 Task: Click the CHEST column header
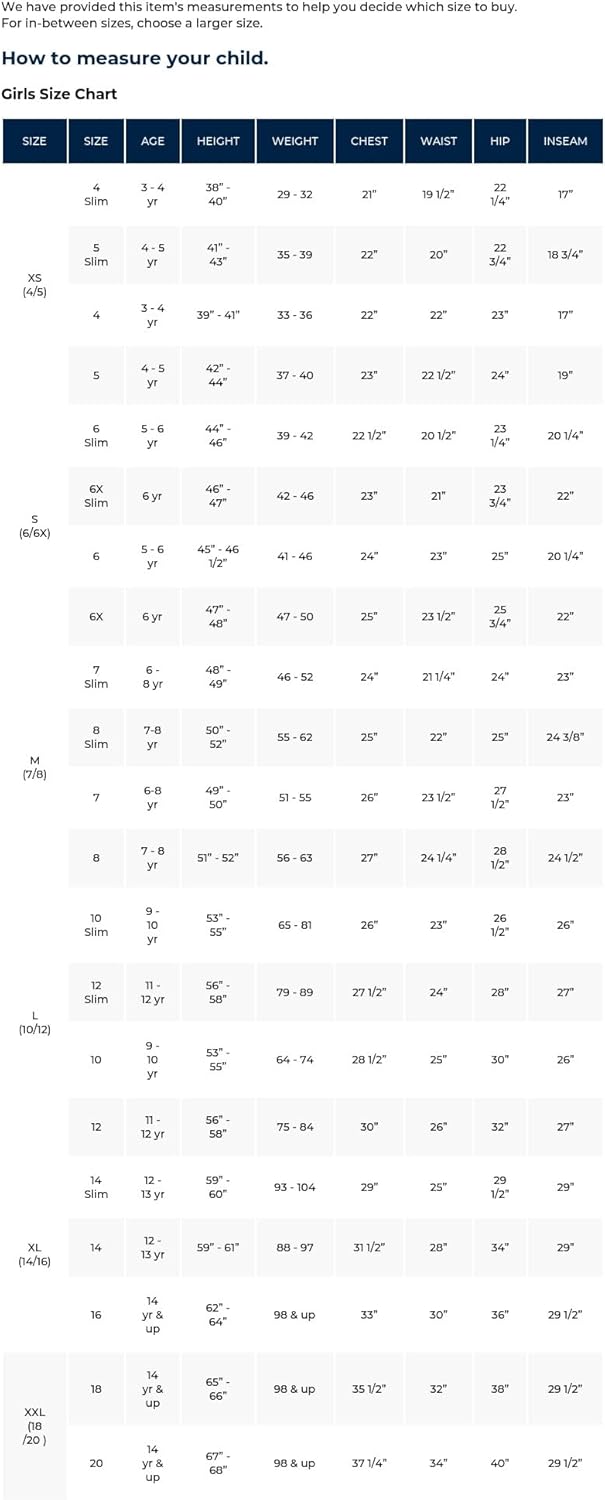point(369,141)
